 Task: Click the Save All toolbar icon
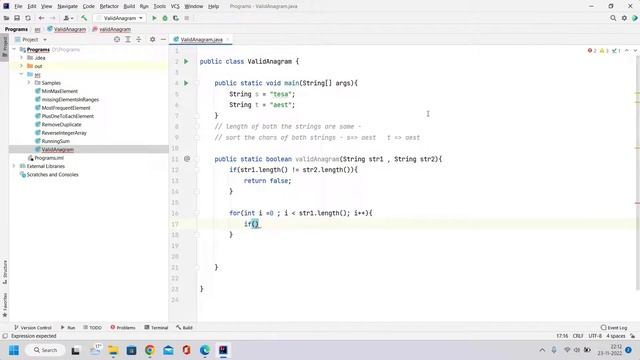[x=17, y=18]
